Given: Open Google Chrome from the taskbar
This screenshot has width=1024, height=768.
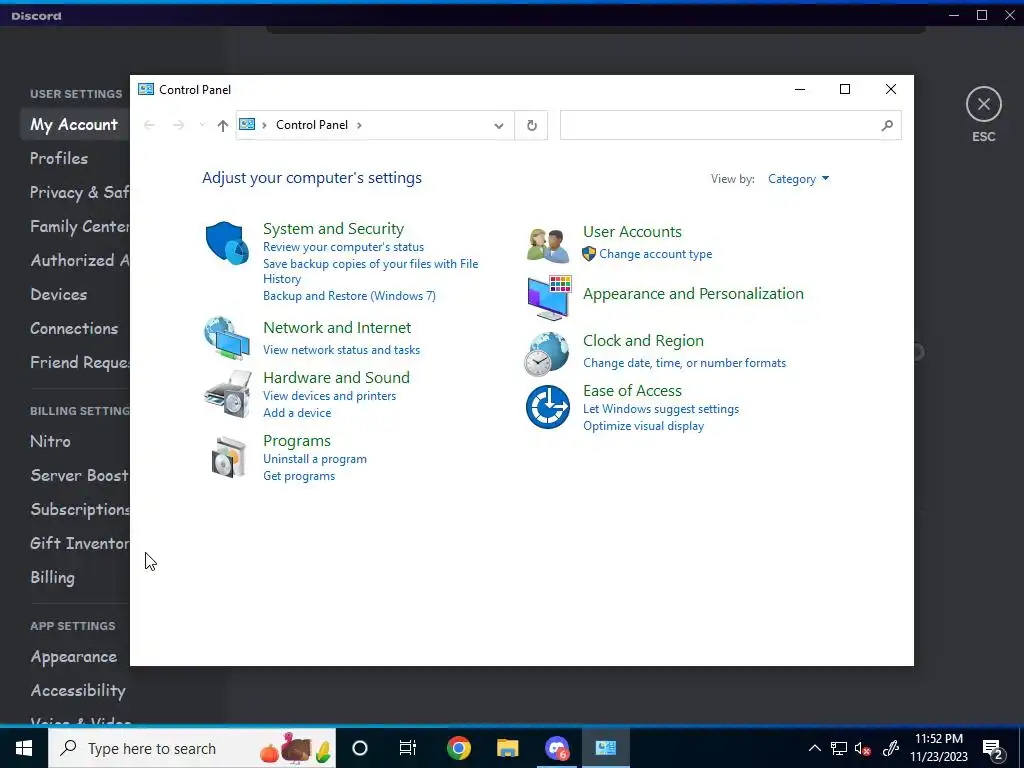Looking at the screenshot, I should point(458,748).
